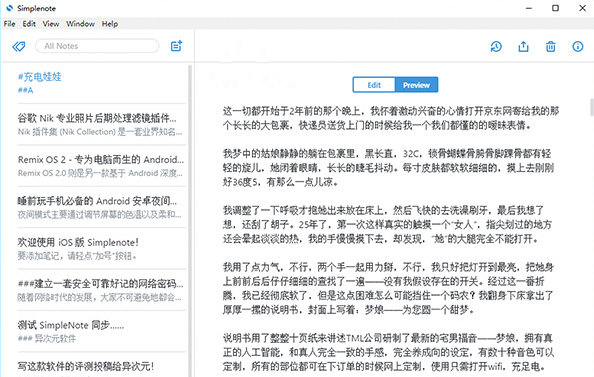Open the 欢迎使用 iOS 版 Simplenote note
Image resolution: width=594 pixels, height=377 pixels.
(102, 248)
